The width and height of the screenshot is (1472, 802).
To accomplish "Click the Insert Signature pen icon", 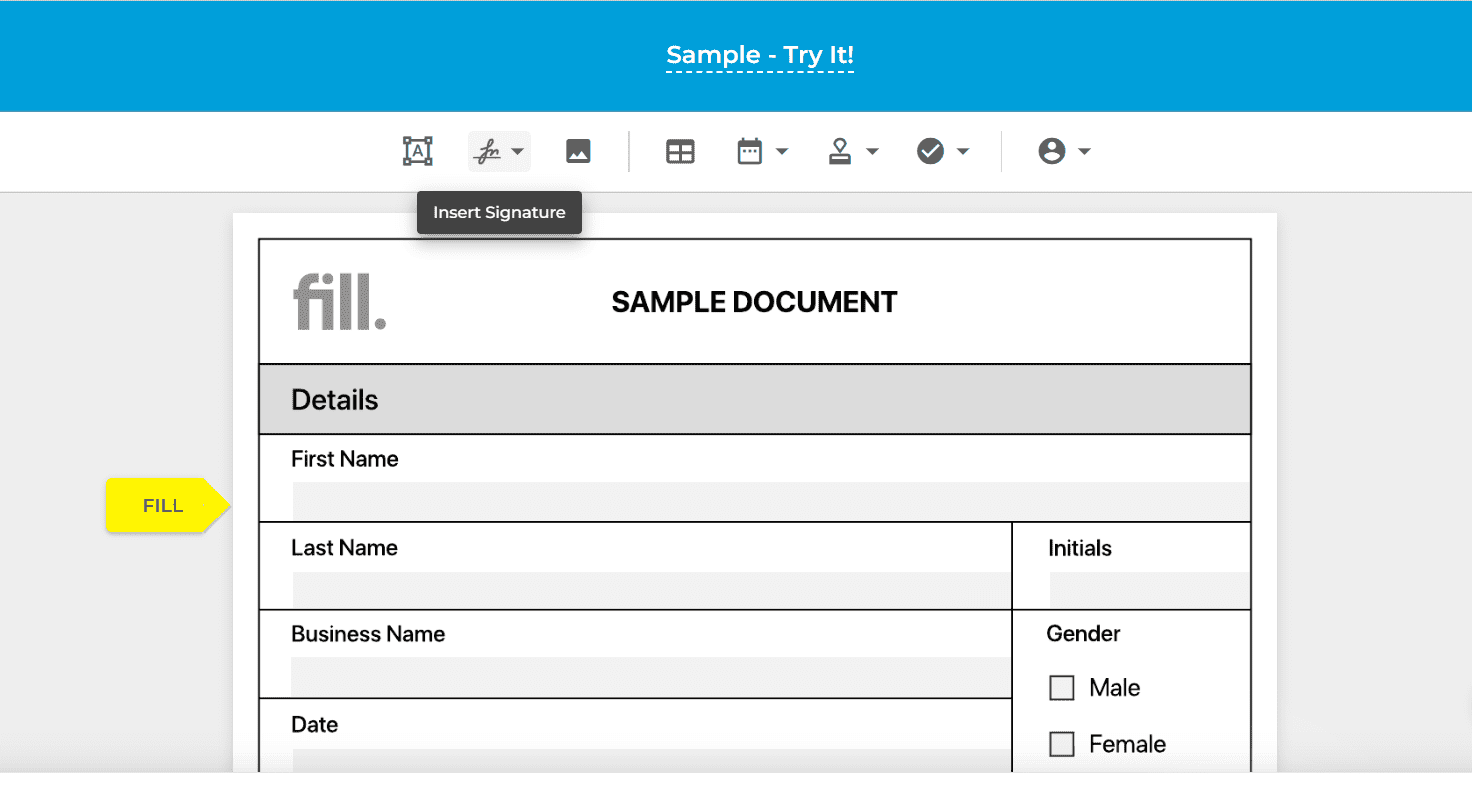I will click(x=488, y=152).
